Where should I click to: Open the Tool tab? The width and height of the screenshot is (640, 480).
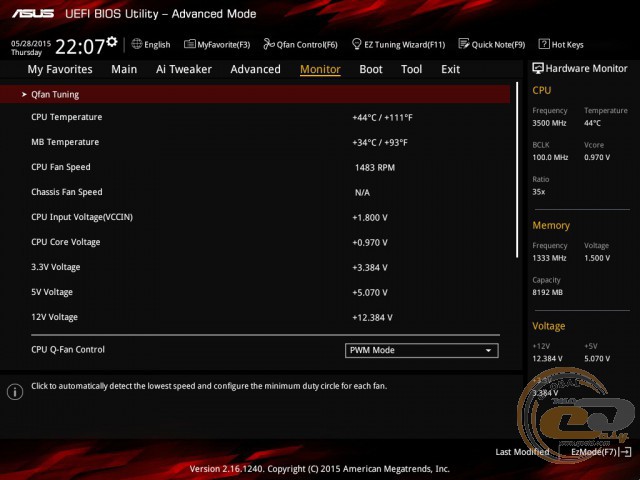click(411, 69)
